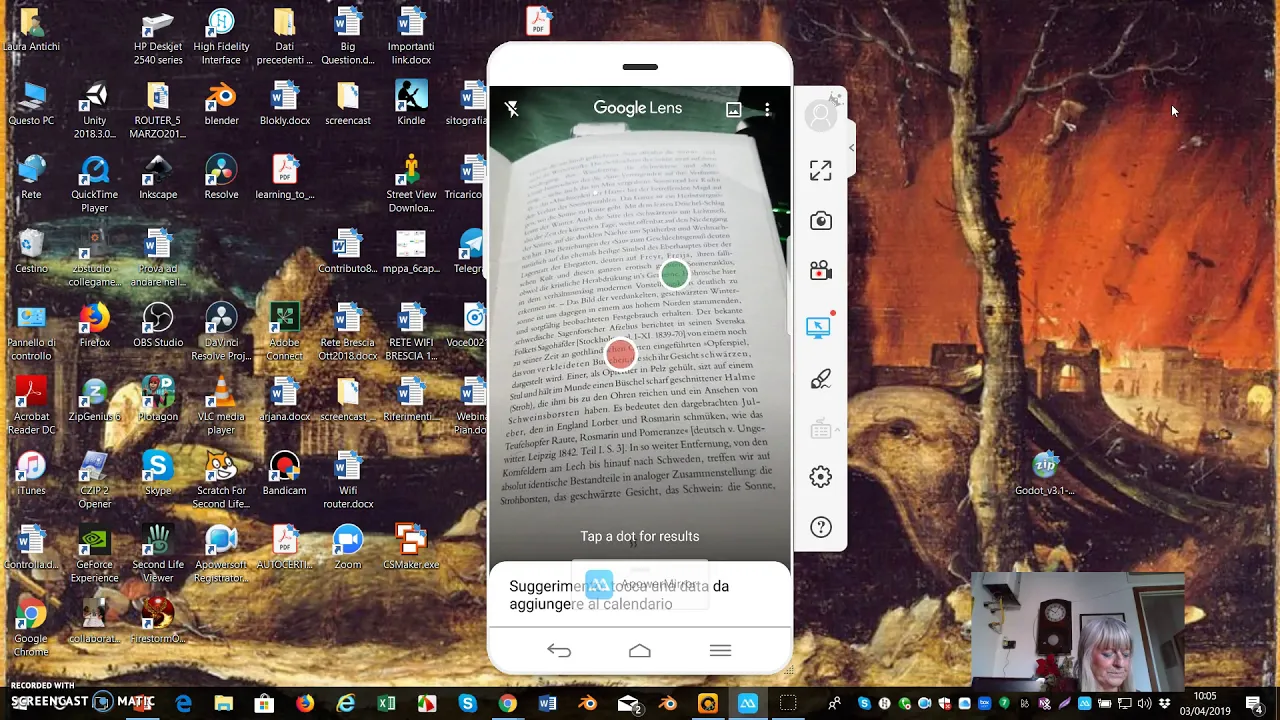Open Godot_v3.1 zip file on desktop
1280x720 pixels.
pos(1045,474)
